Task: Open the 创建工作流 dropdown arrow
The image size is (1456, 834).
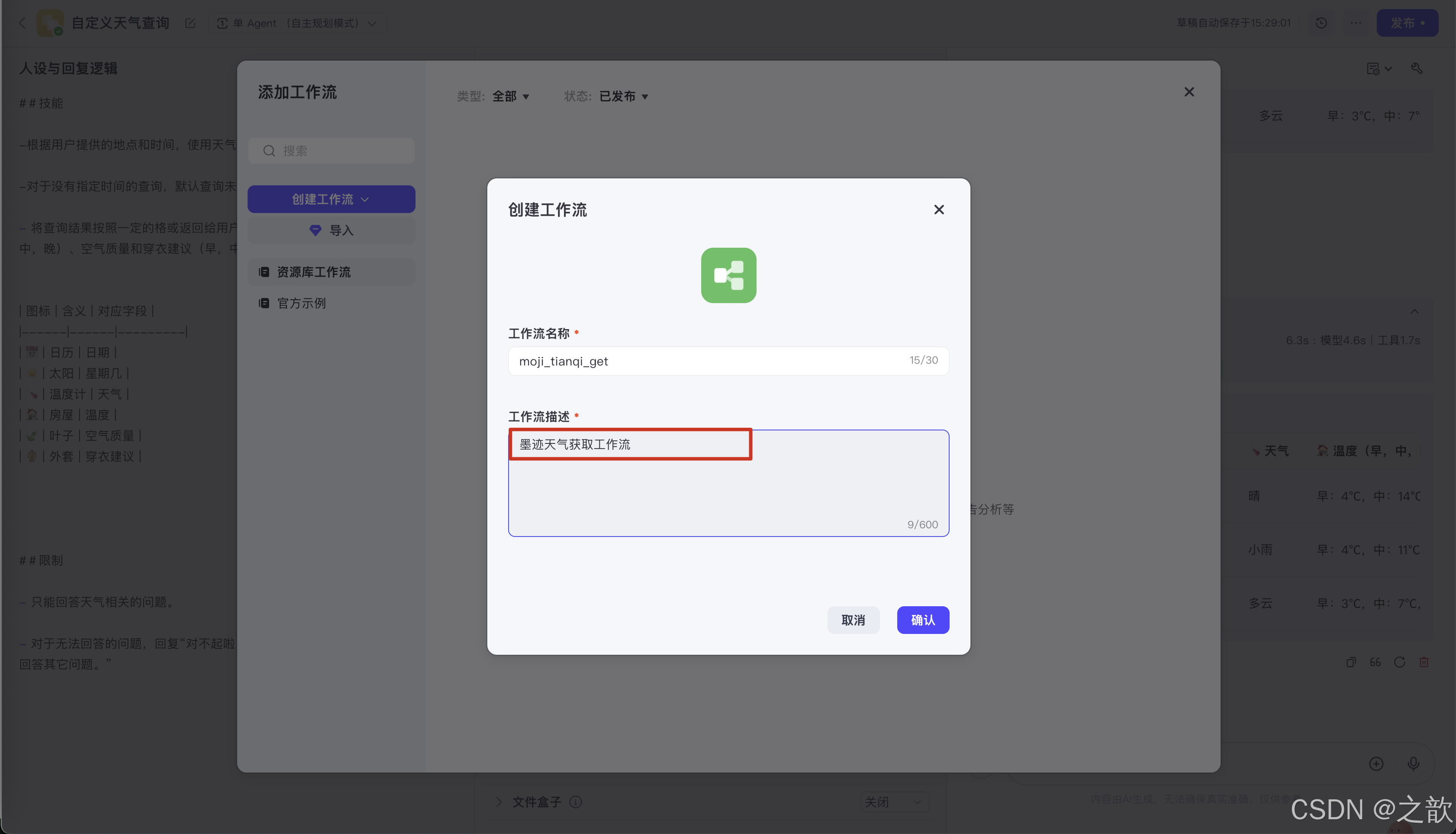Action: [x=366, y=199]
